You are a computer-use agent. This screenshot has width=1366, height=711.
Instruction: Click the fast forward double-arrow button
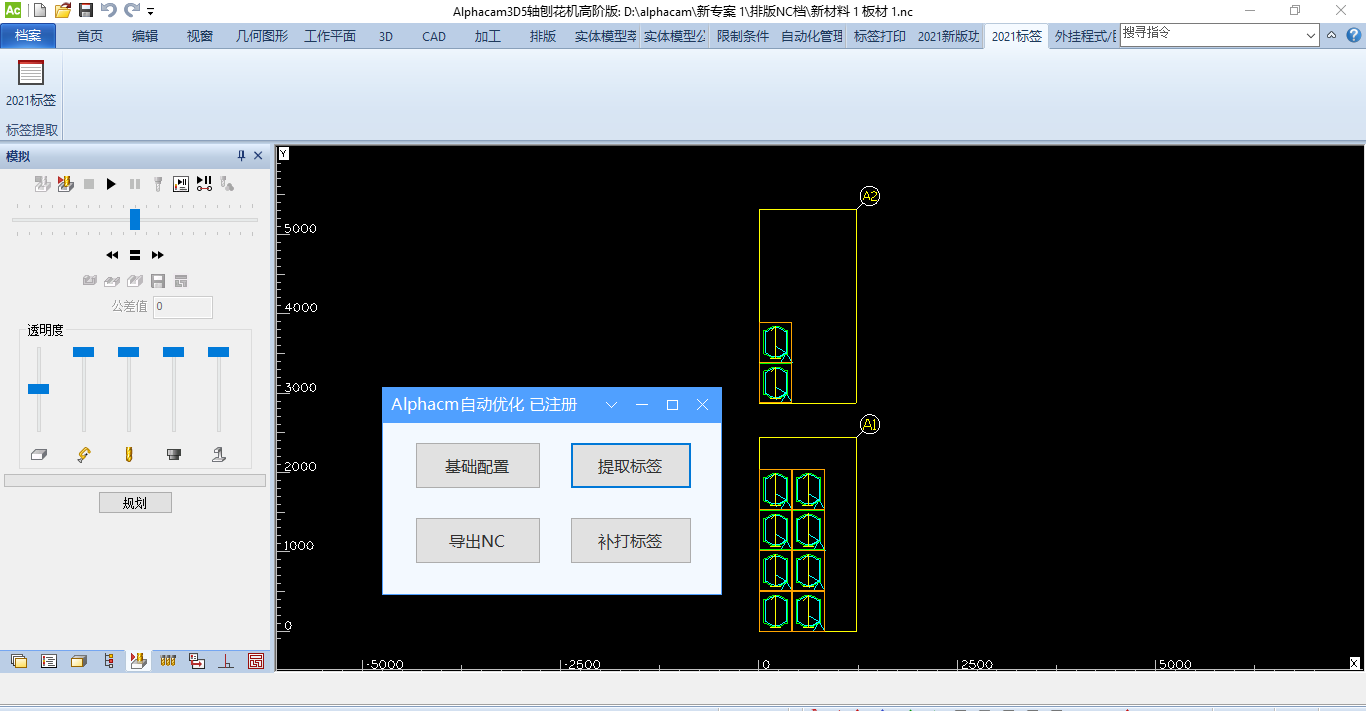click(158, 255)
